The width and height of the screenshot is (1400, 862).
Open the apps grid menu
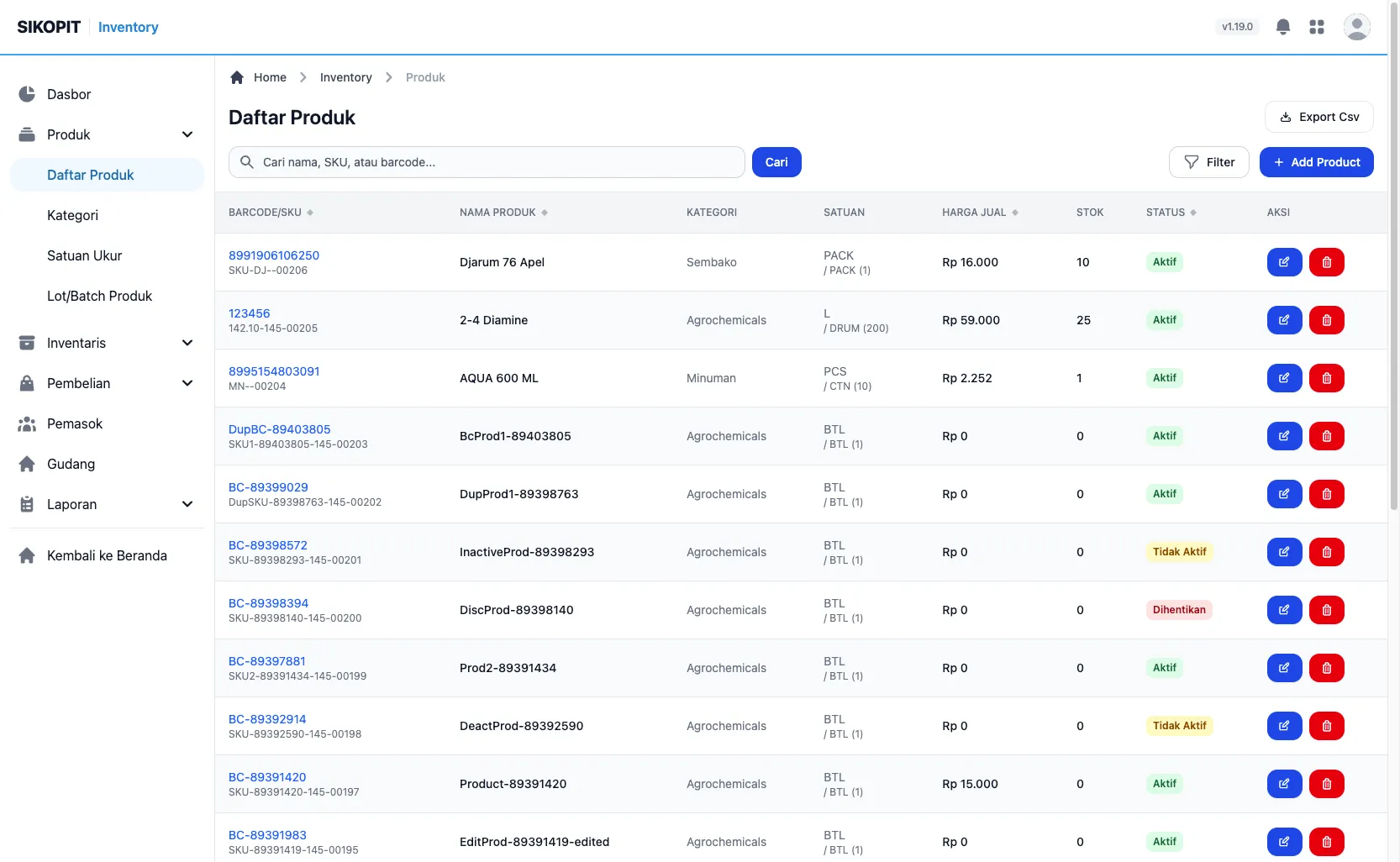[1317, 27]
